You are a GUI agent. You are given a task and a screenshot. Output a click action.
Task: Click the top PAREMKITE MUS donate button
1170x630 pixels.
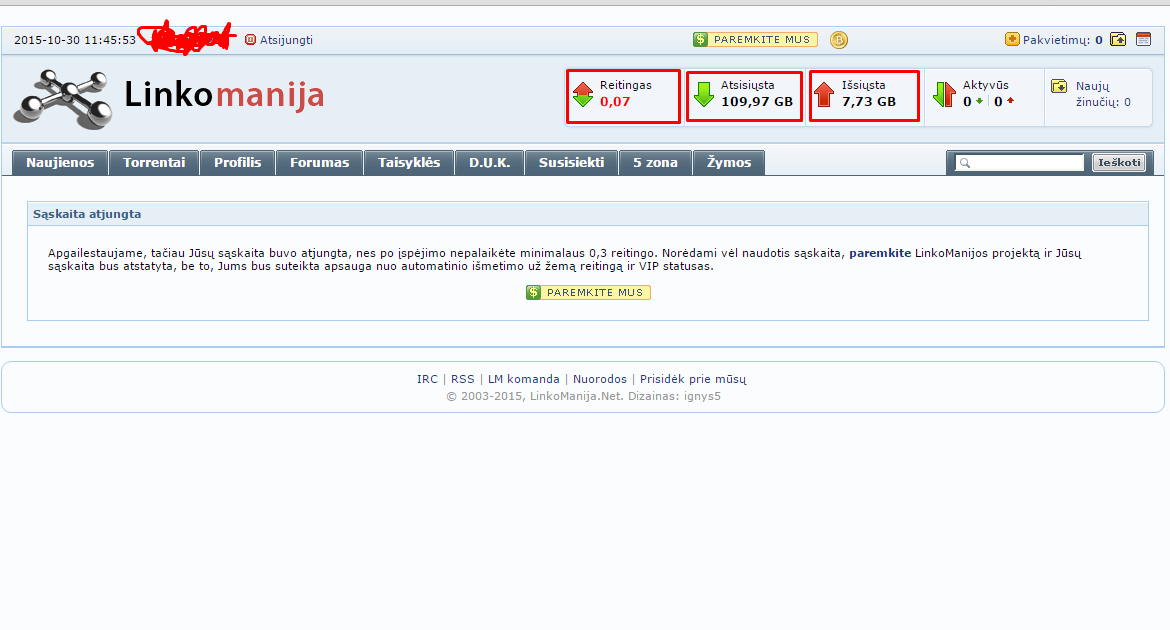tap(755, 40)
